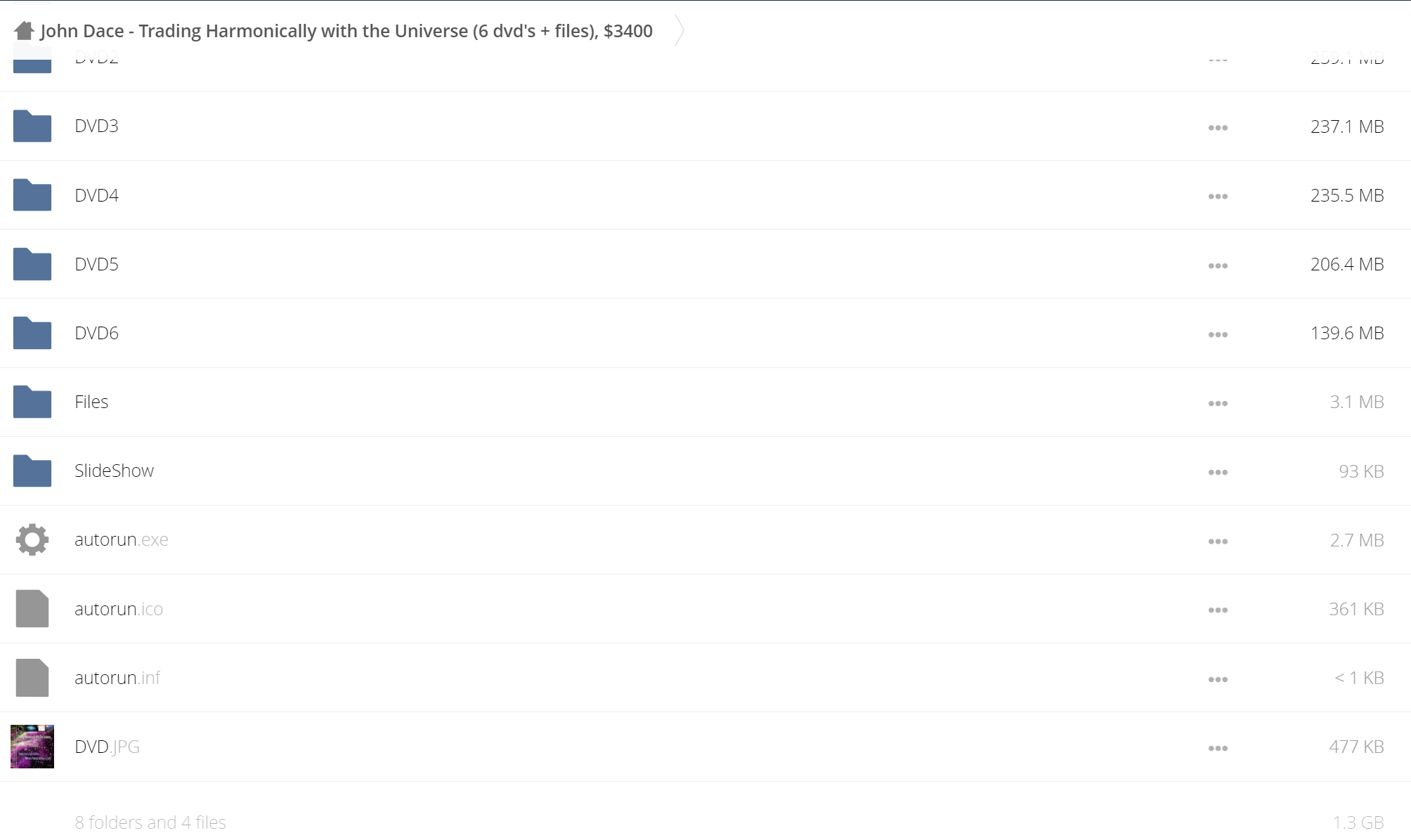
Task: Open actions menu for DVD.JPG
Action: point(1218,748)
